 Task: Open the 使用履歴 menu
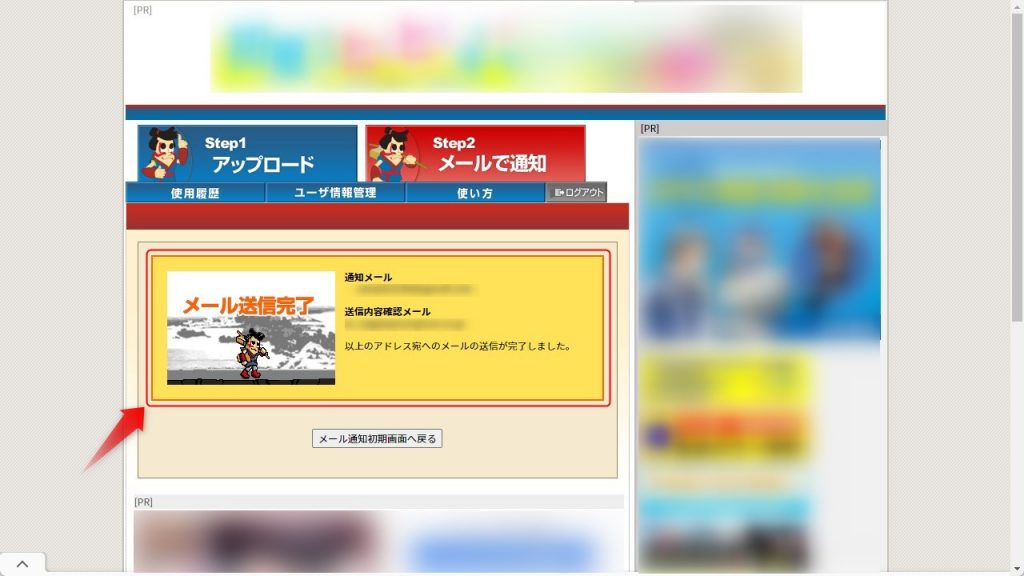tap(195, 193)
